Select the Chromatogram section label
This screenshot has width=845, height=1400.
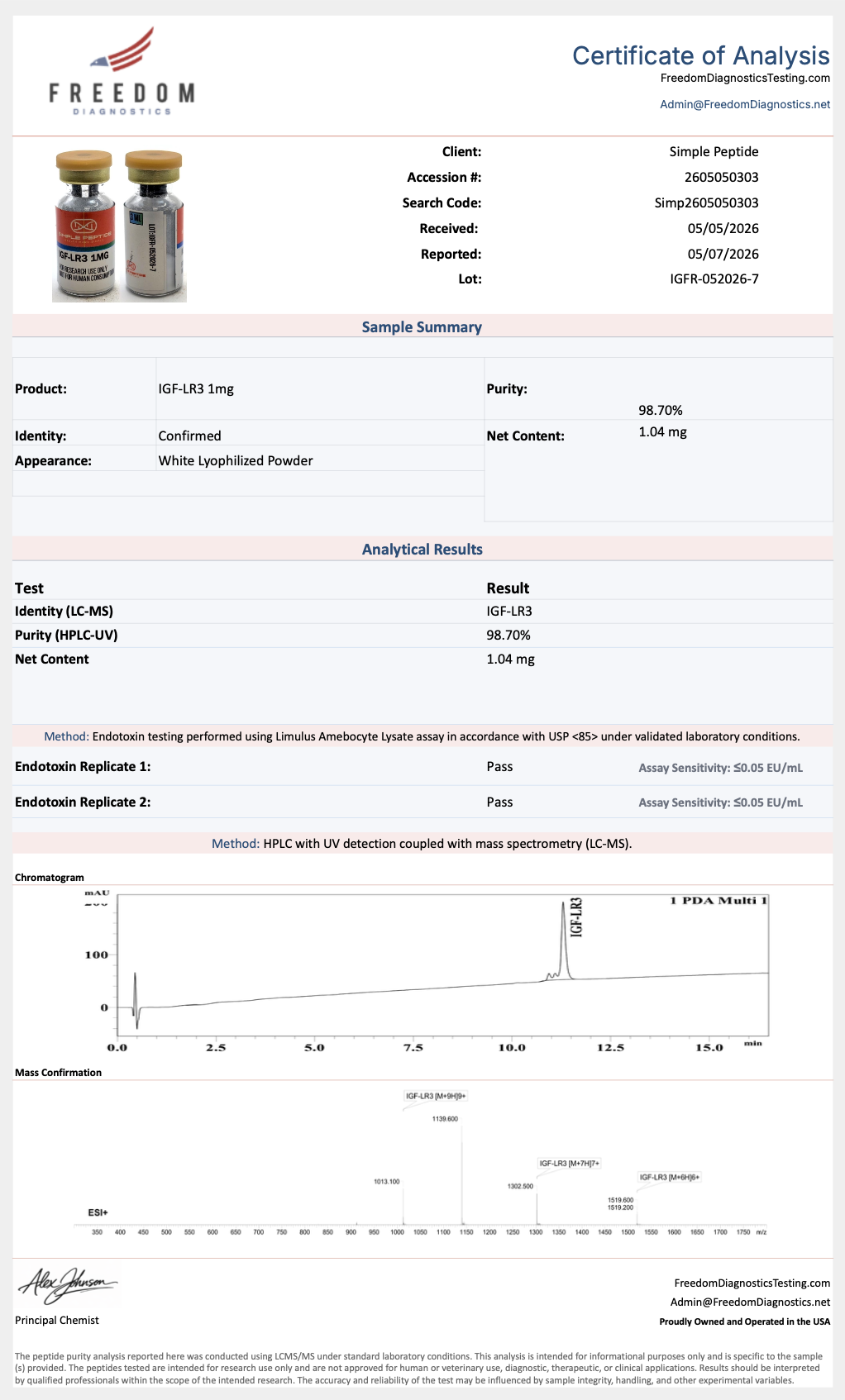pyautogui.click(x=50, y=878)
